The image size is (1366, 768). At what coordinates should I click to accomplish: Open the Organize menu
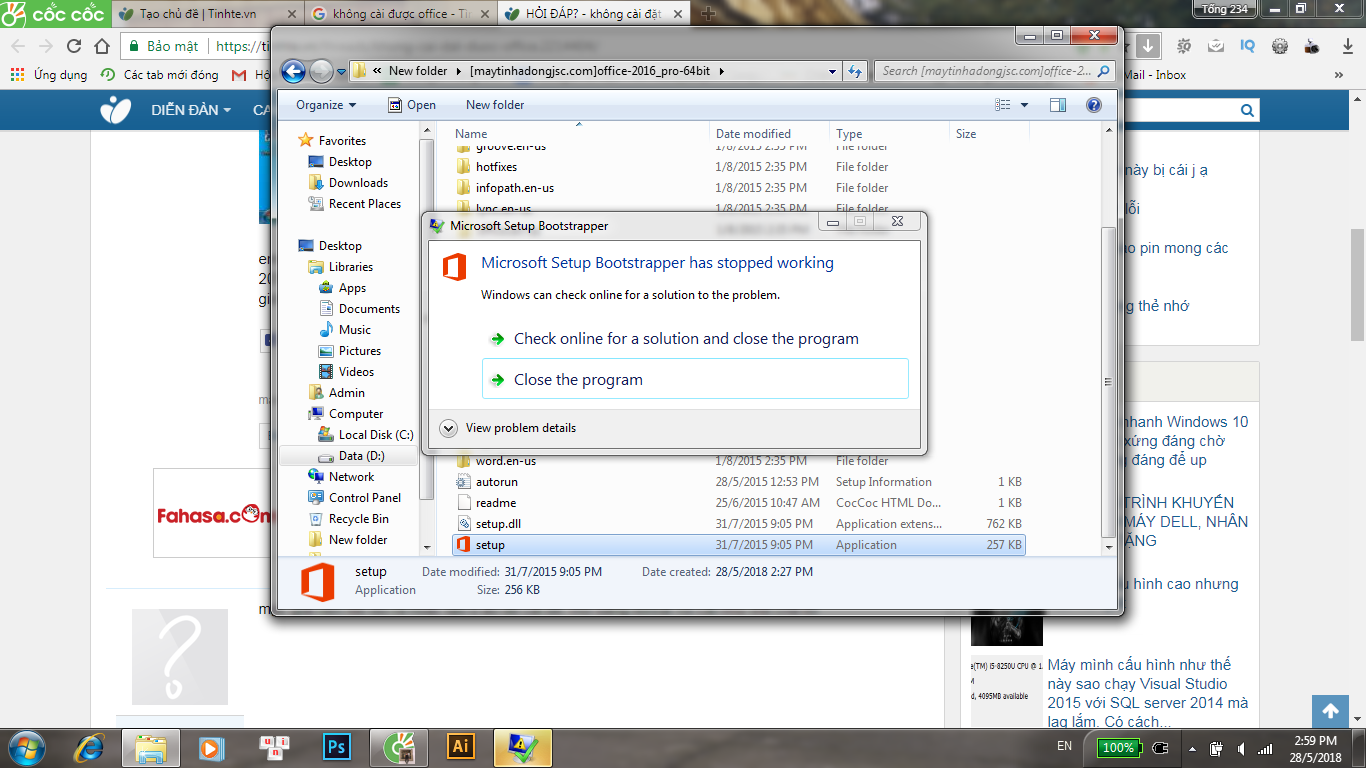pos(326,105)
